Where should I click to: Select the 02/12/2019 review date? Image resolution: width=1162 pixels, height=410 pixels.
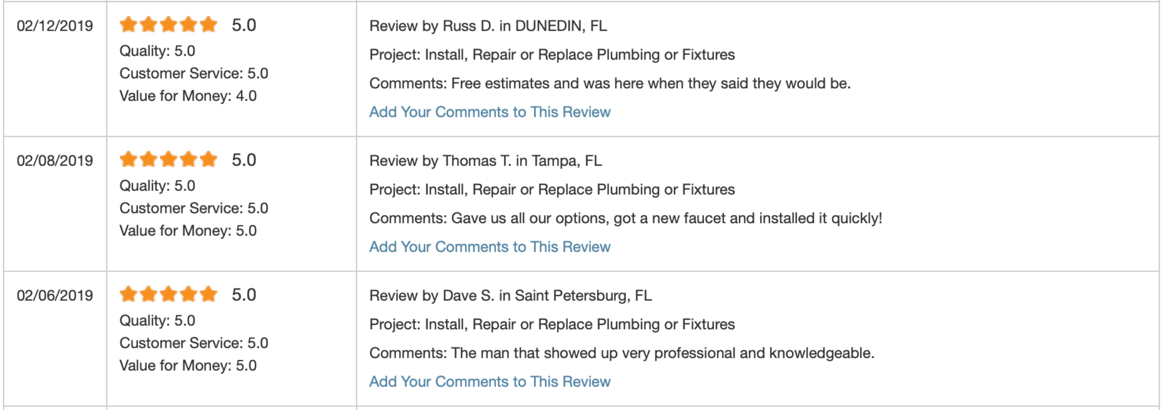pos(55,26)
